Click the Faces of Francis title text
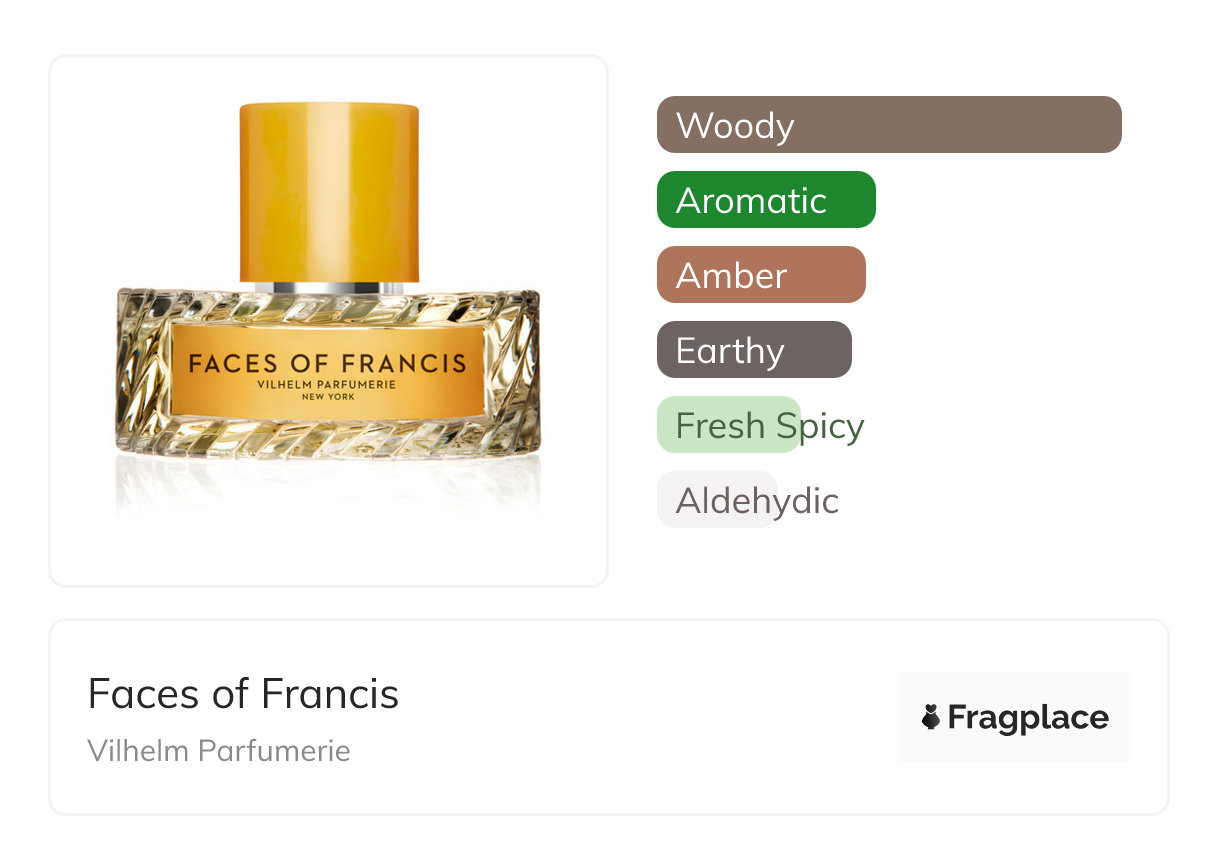1218x864 pixels. [x=243, y=693]
